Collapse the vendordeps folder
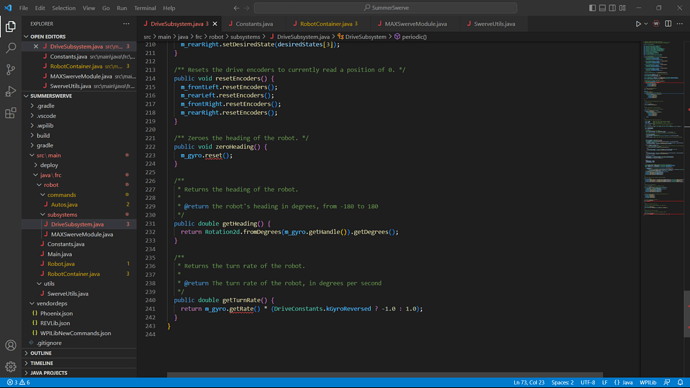 point(51,304)
